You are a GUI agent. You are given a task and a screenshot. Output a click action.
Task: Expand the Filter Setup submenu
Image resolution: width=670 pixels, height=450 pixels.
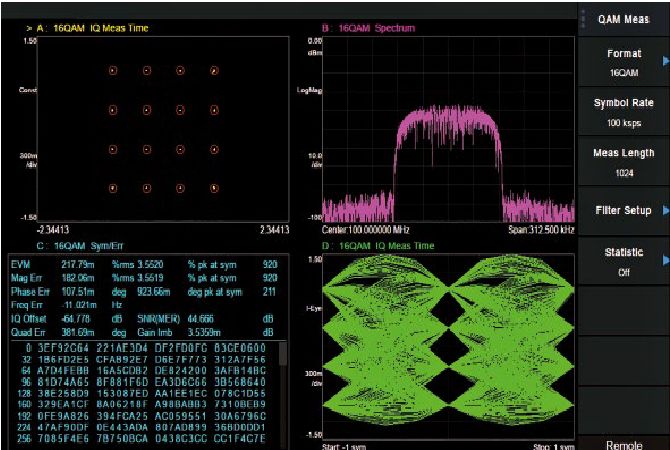(624, 210)
